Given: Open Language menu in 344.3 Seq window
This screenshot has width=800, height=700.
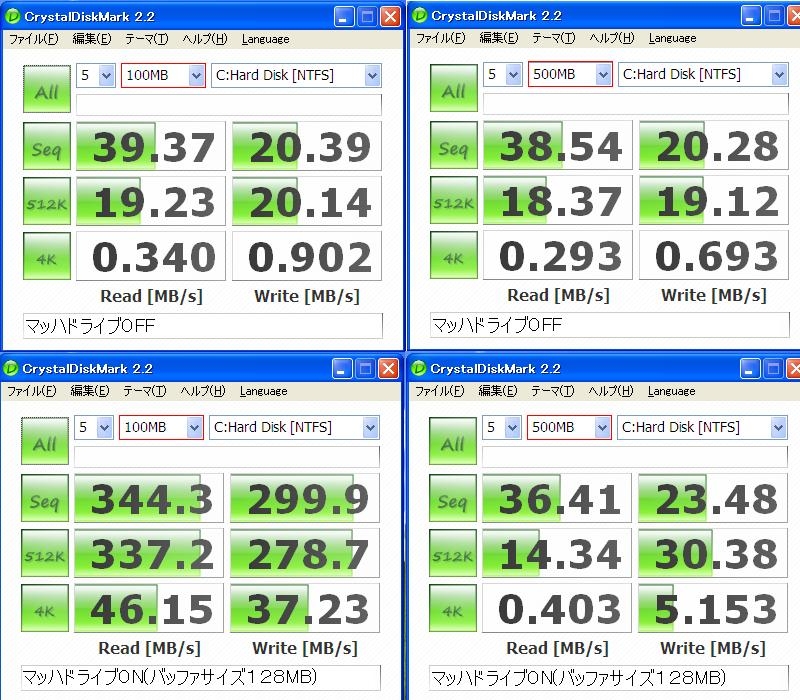Looking at the screenshot, I should (x=264, y=391).
